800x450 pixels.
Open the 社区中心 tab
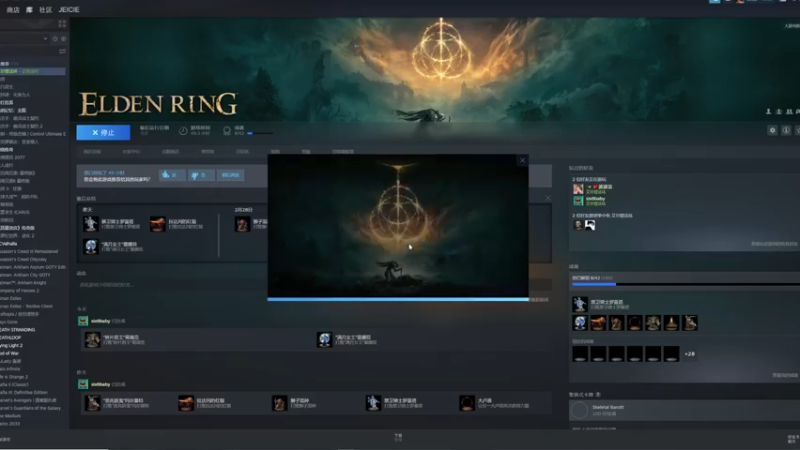[x=131, y=152]
